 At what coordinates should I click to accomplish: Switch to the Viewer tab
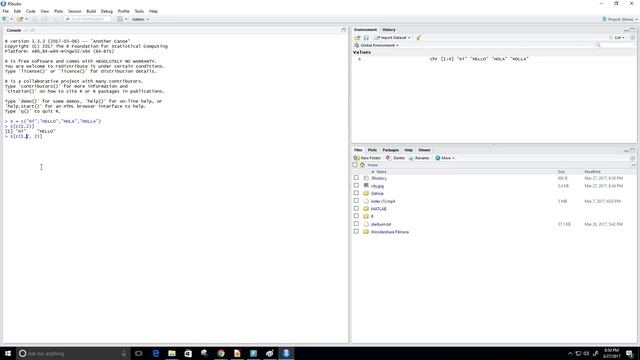[424, 150]
